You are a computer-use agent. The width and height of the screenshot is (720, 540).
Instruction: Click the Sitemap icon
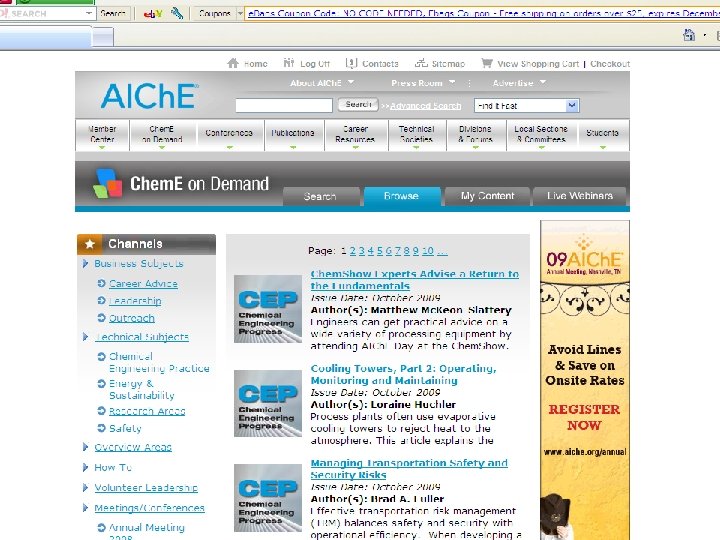coord(421,63)
